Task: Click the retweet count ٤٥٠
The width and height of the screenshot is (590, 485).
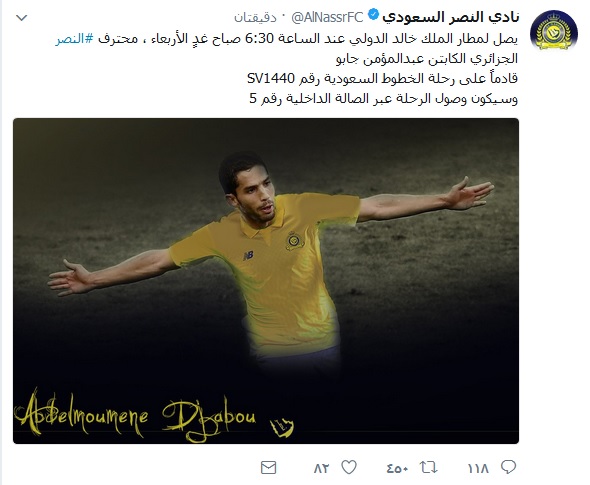Action: point(397,468)
